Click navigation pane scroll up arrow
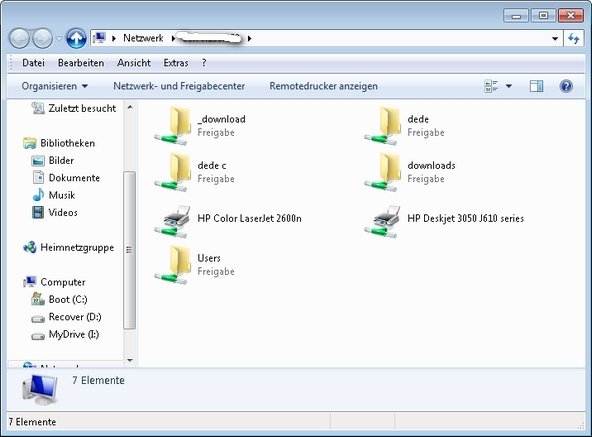The height and width of the screenshot is (437, 592). (x=130, y=107)
